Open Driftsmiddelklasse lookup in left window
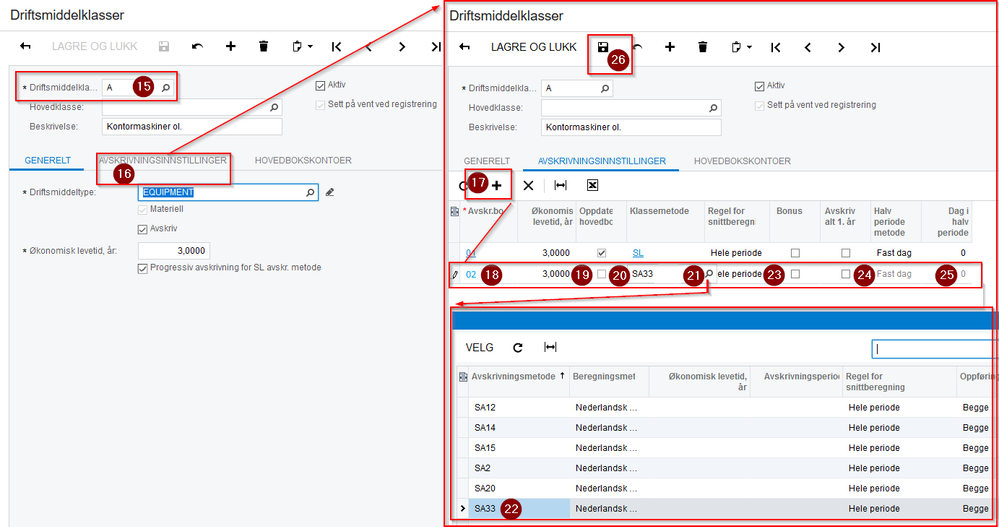Screen dimensions: 999x527 166,88
